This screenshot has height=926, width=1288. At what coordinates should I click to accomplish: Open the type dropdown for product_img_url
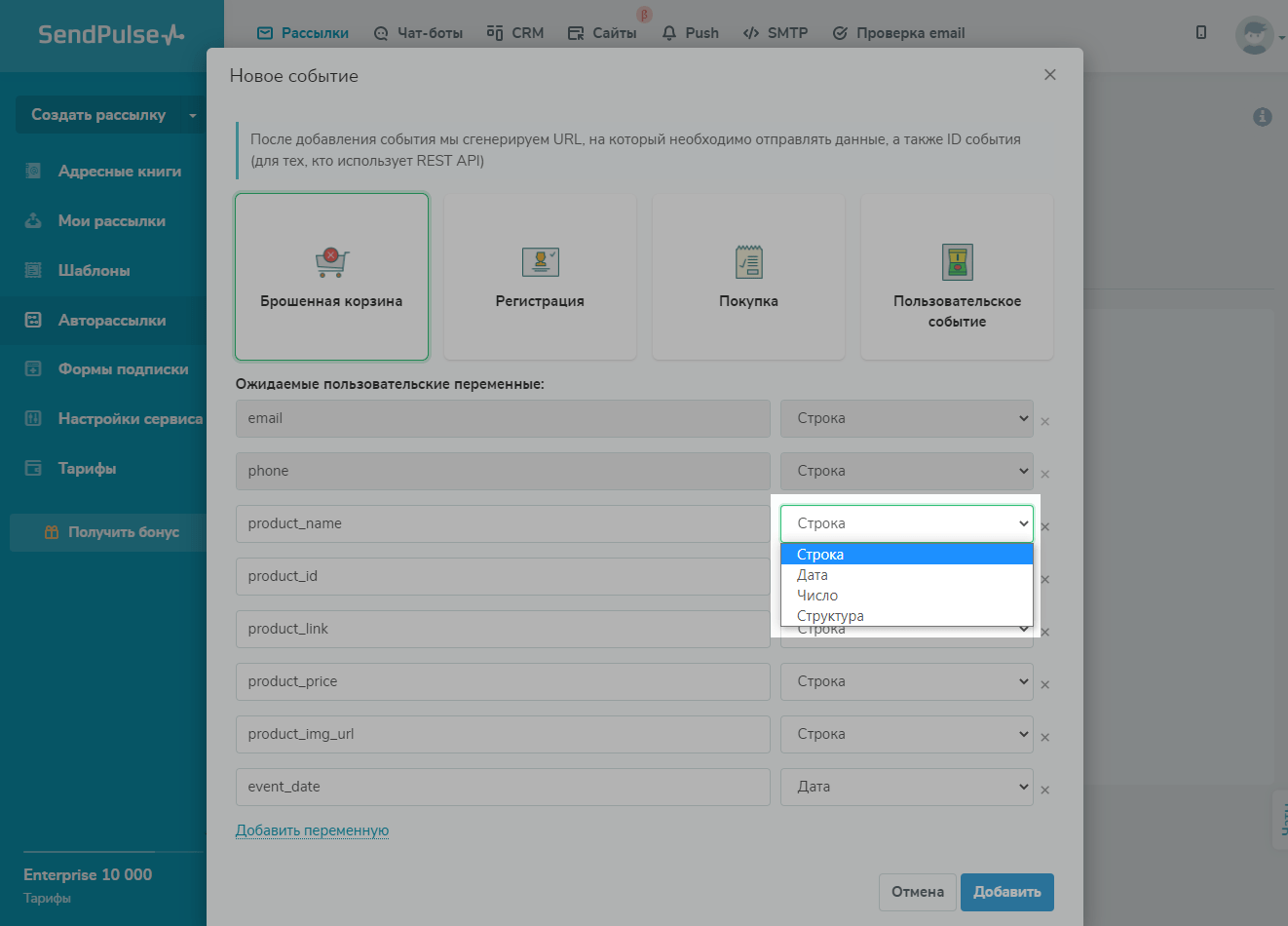(x=907, y=734)
